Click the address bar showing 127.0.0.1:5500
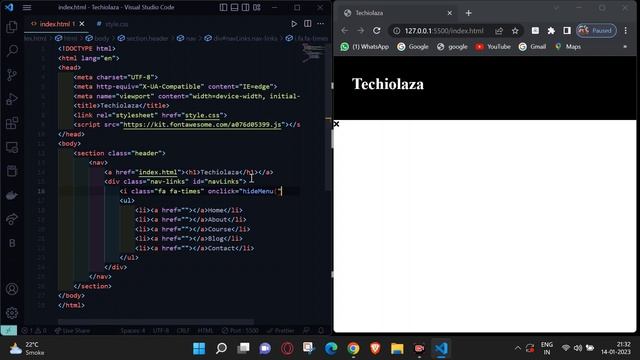 444,31
